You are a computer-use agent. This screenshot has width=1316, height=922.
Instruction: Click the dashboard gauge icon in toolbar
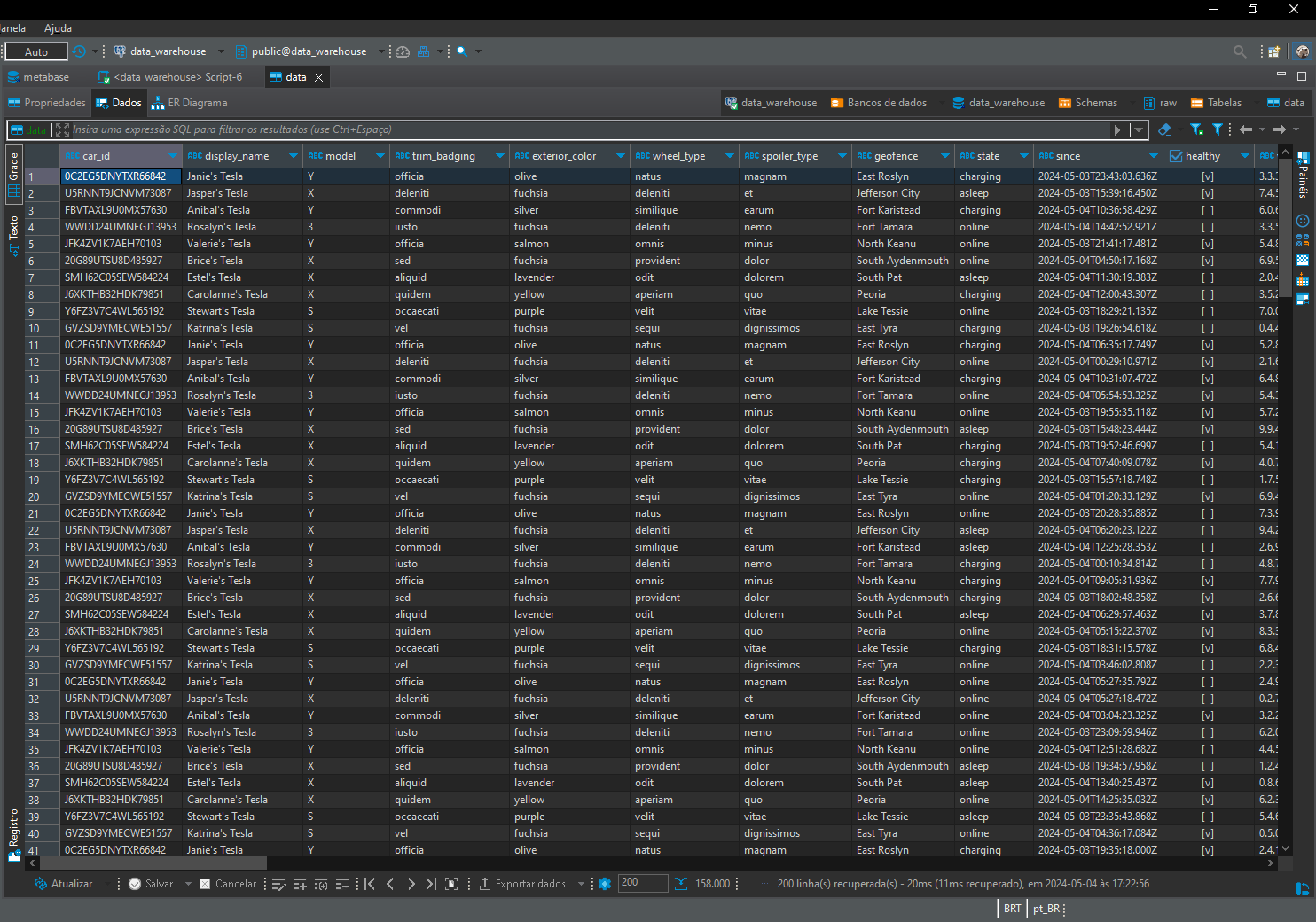403,51
